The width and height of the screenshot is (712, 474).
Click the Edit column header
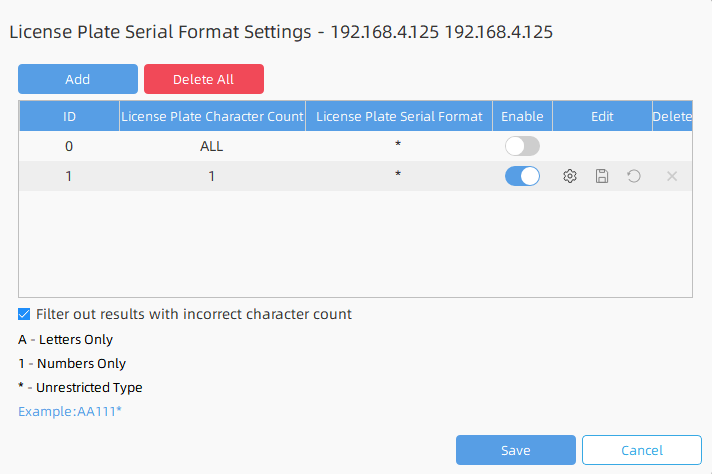602,116
